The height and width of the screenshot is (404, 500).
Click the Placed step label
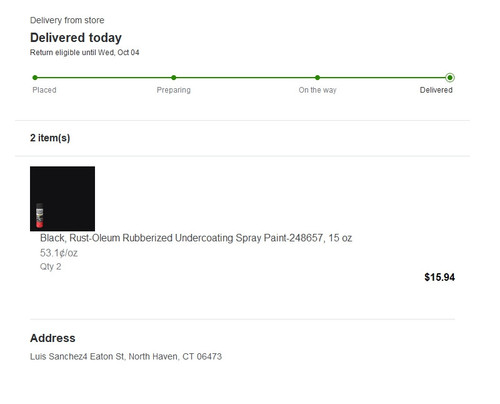point(44,90)
